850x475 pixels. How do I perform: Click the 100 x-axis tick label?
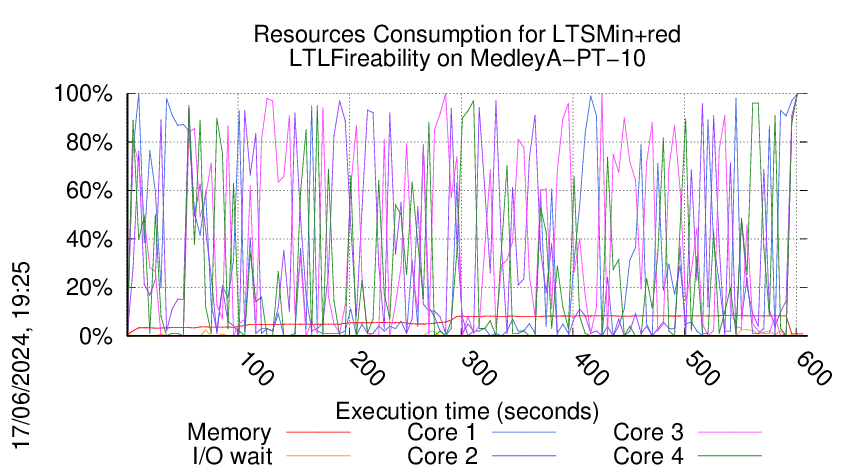pyautogui.click(x=256, y=369)
